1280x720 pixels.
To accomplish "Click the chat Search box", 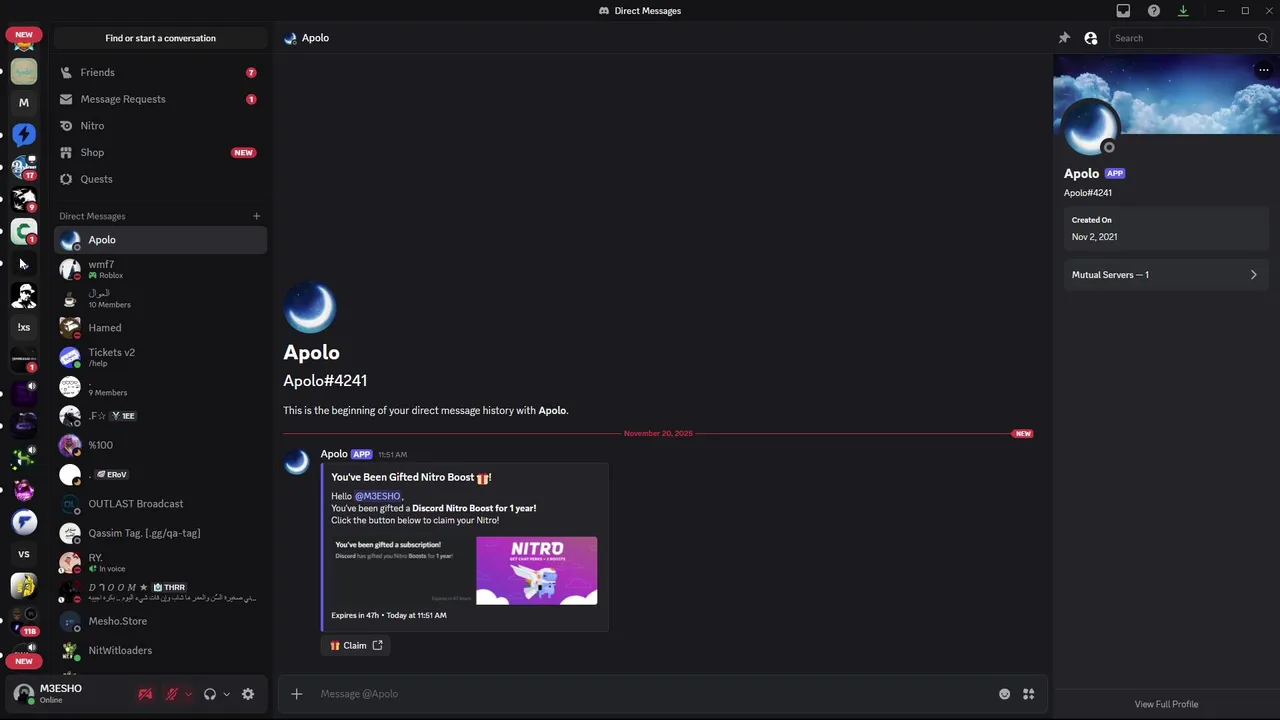I will [1190, 38].
